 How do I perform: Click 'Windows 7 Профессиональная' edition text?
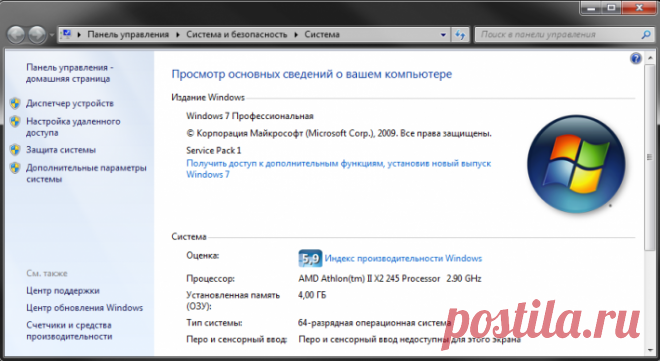[x=250, y=116]
